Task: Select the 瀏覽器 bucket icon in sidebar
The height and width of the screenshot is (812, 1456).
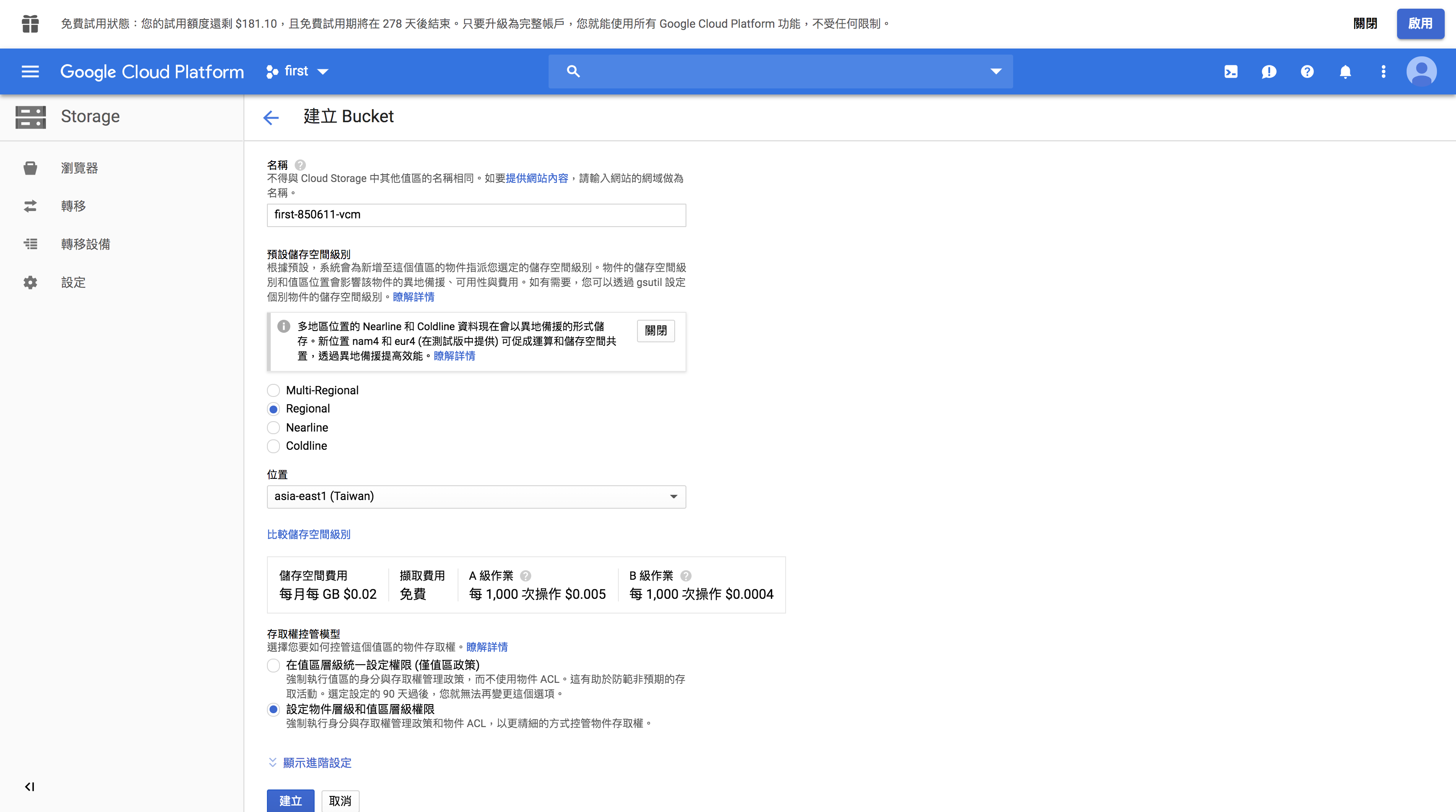Action: click(30, 167)
